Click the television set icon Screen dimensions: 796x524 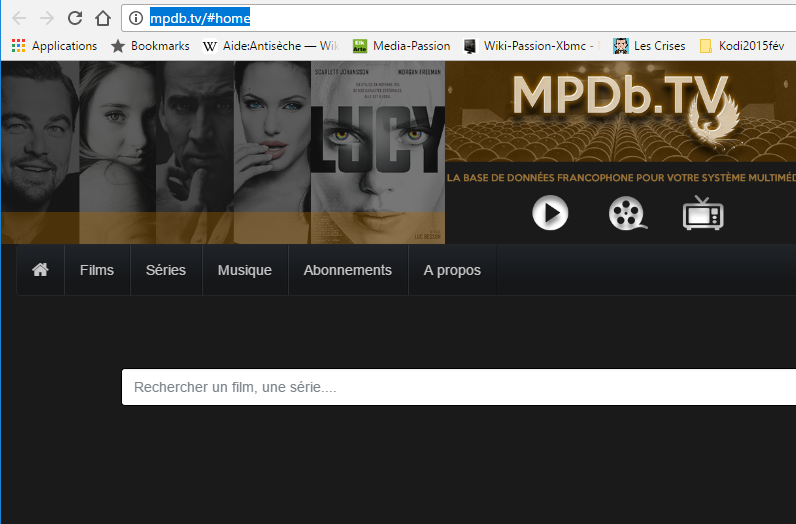(x=703, y=213)
